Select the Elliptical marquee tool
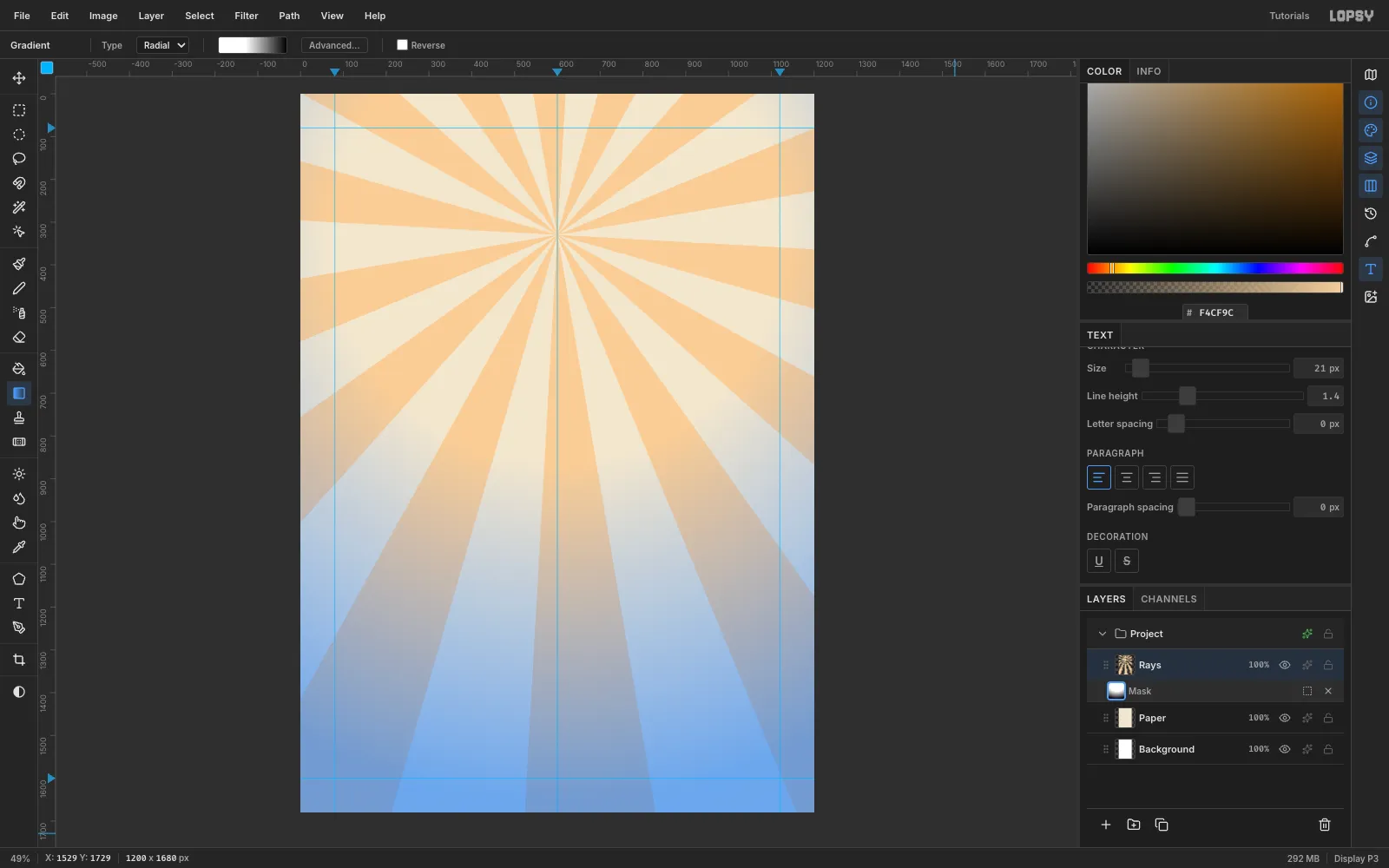 [19, 135]
